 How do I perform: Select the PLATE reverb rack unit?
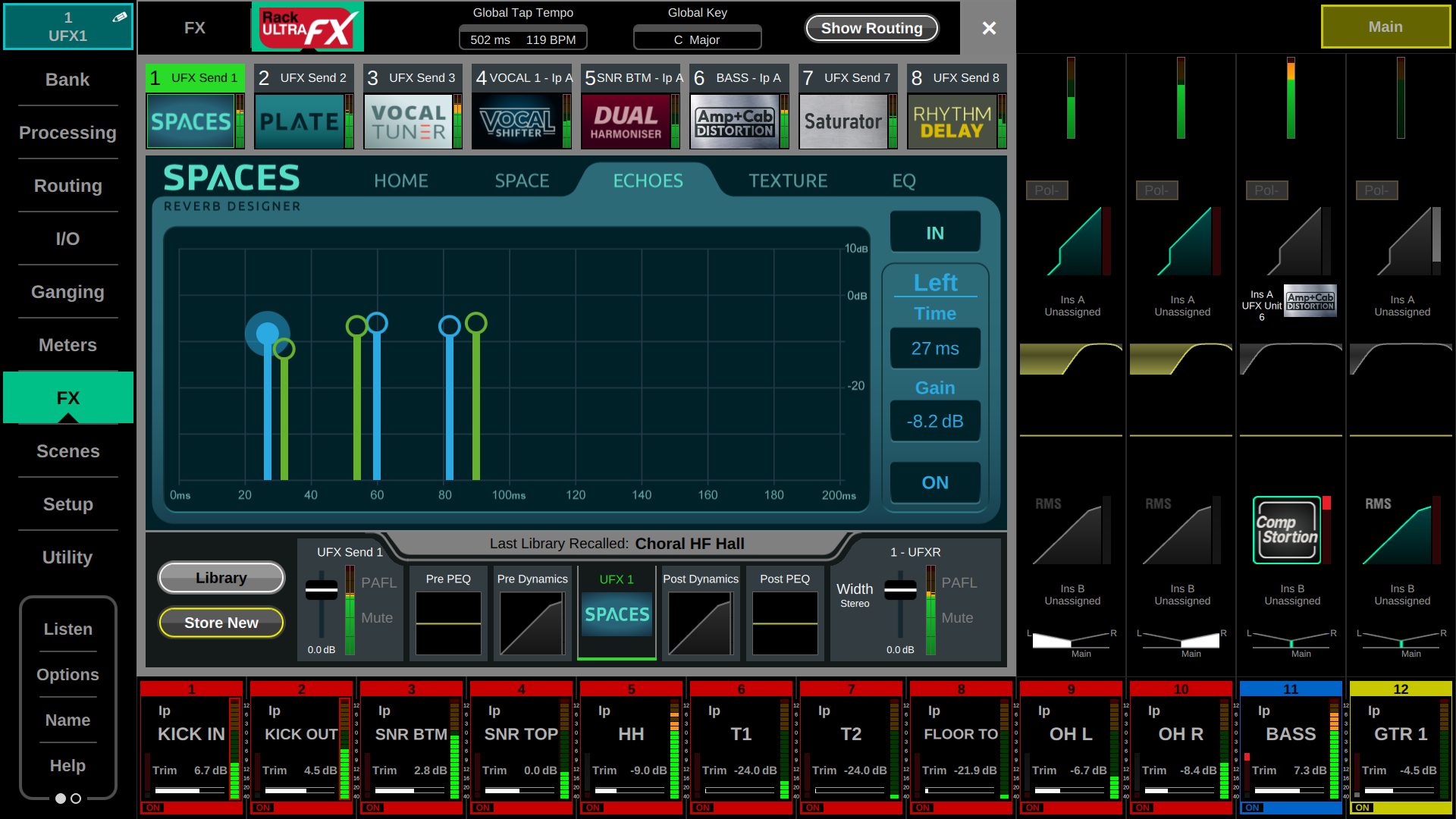pyautogui.click(x=300, y=121)
